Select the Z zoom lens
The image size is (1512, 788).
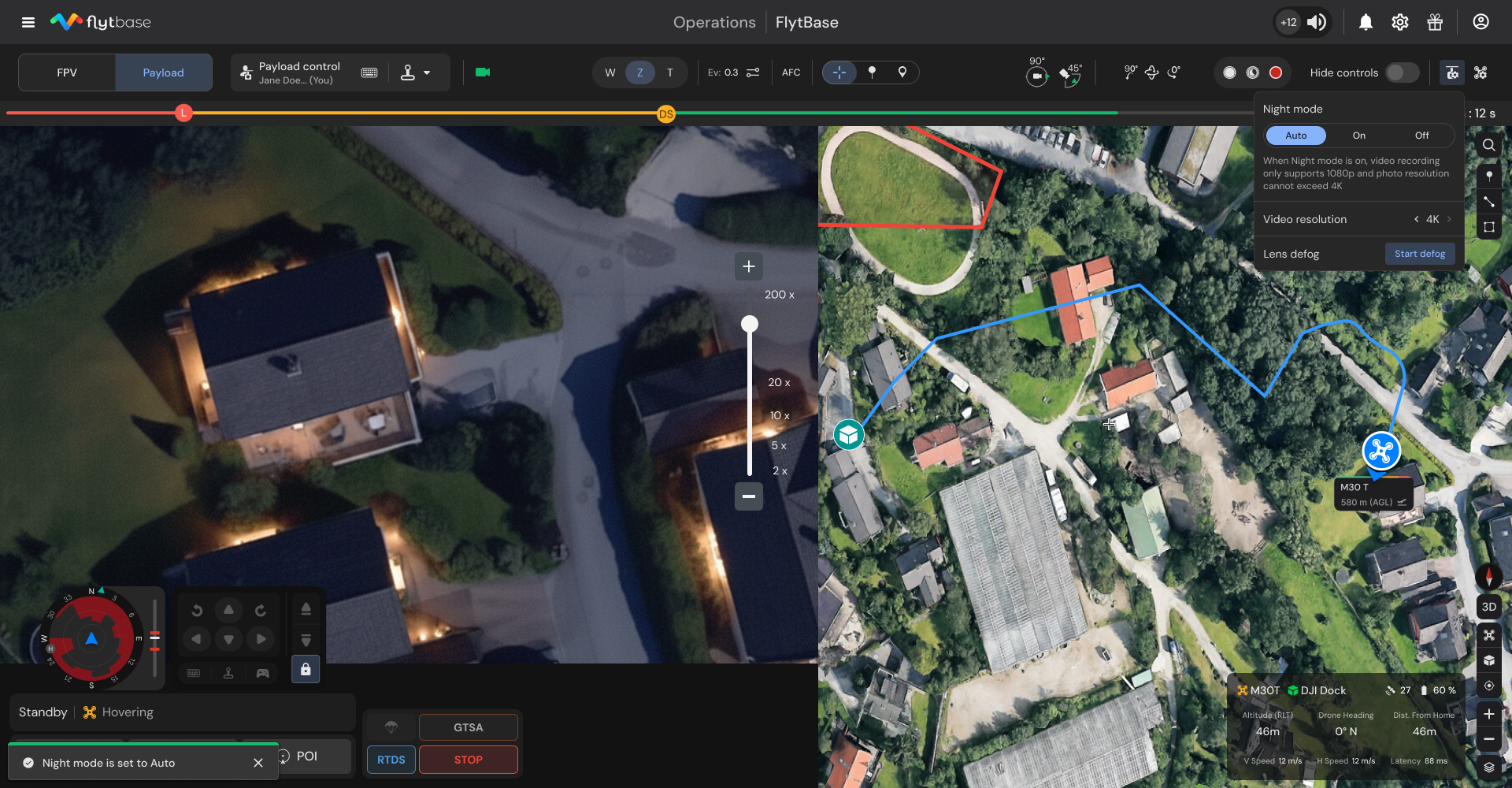point(640,72)
